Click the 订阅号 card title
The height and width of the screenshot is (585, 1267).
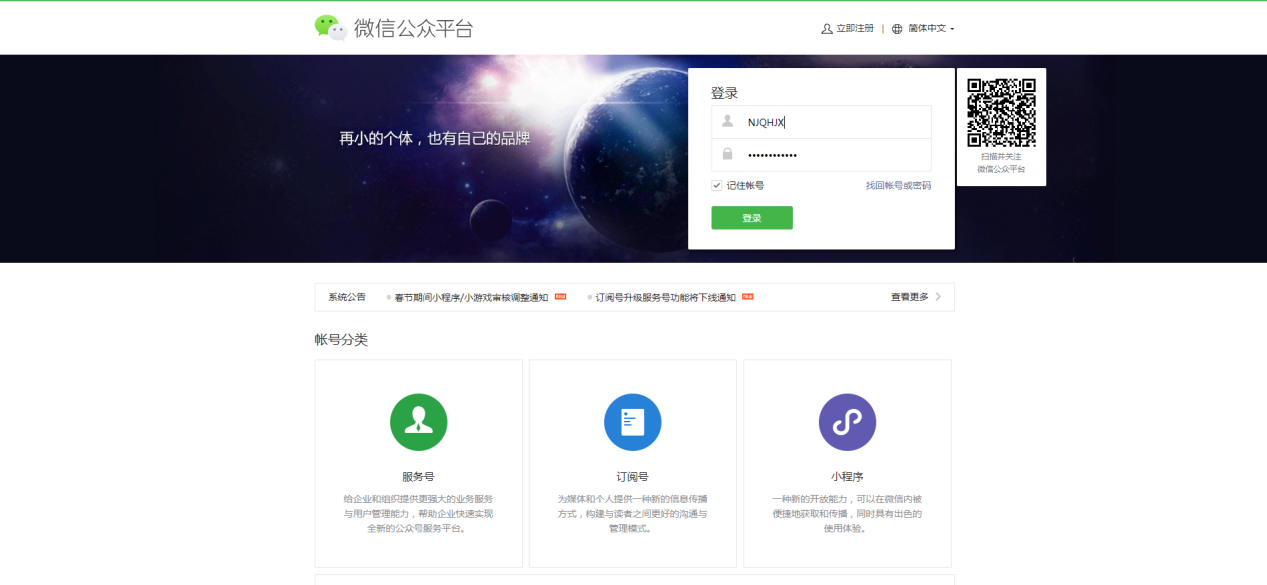point(633,477)
